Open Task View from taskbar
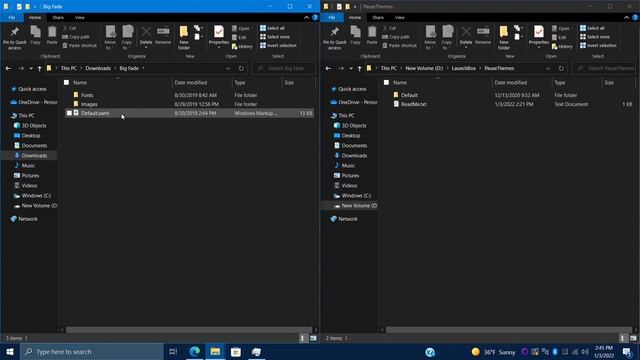This screenshot has width=640, height=360. pyautogui.click(x=173, y=351)
